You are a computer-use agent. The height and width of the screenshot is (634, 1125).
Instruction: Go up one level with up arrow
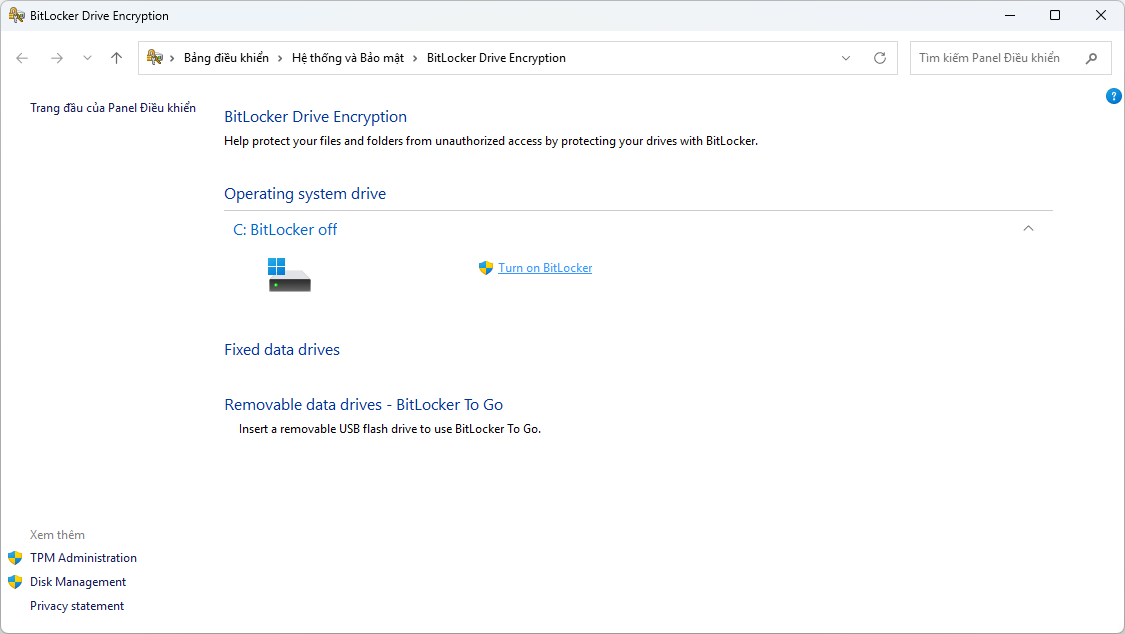coord(116,58)
